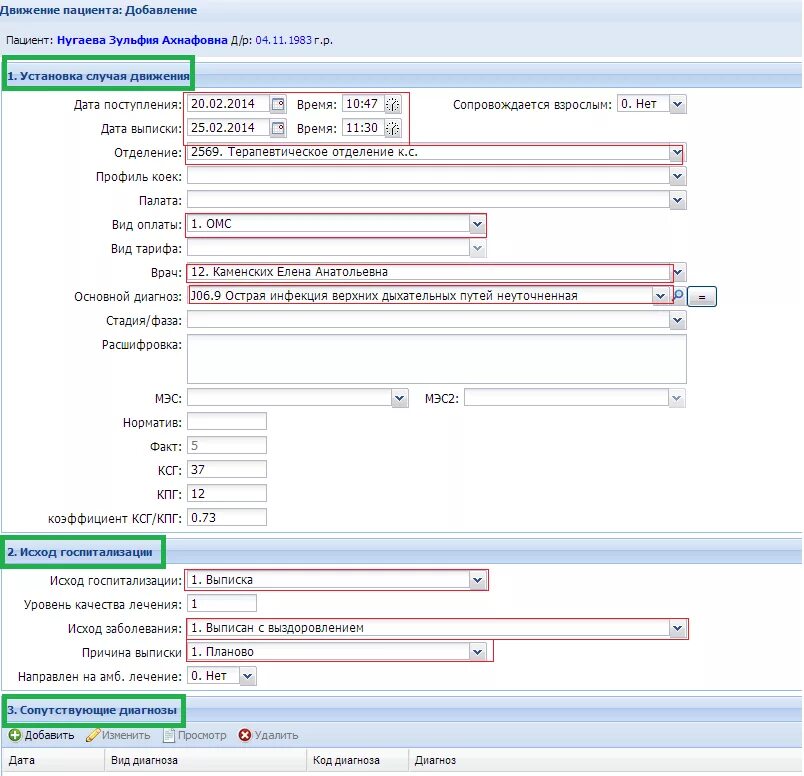Open the Палата dropdown

[677, 201]
